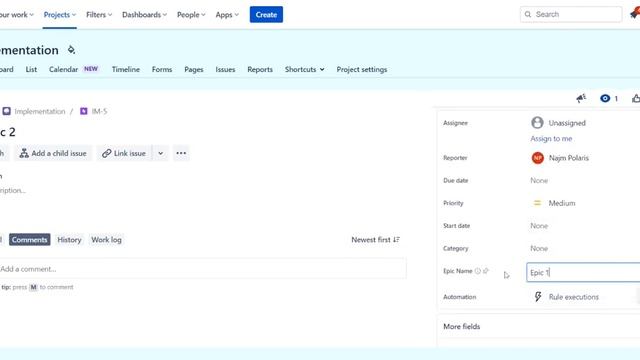Click the Implementation breadcrumb link
640x360 pixels.
pos(40,111)
